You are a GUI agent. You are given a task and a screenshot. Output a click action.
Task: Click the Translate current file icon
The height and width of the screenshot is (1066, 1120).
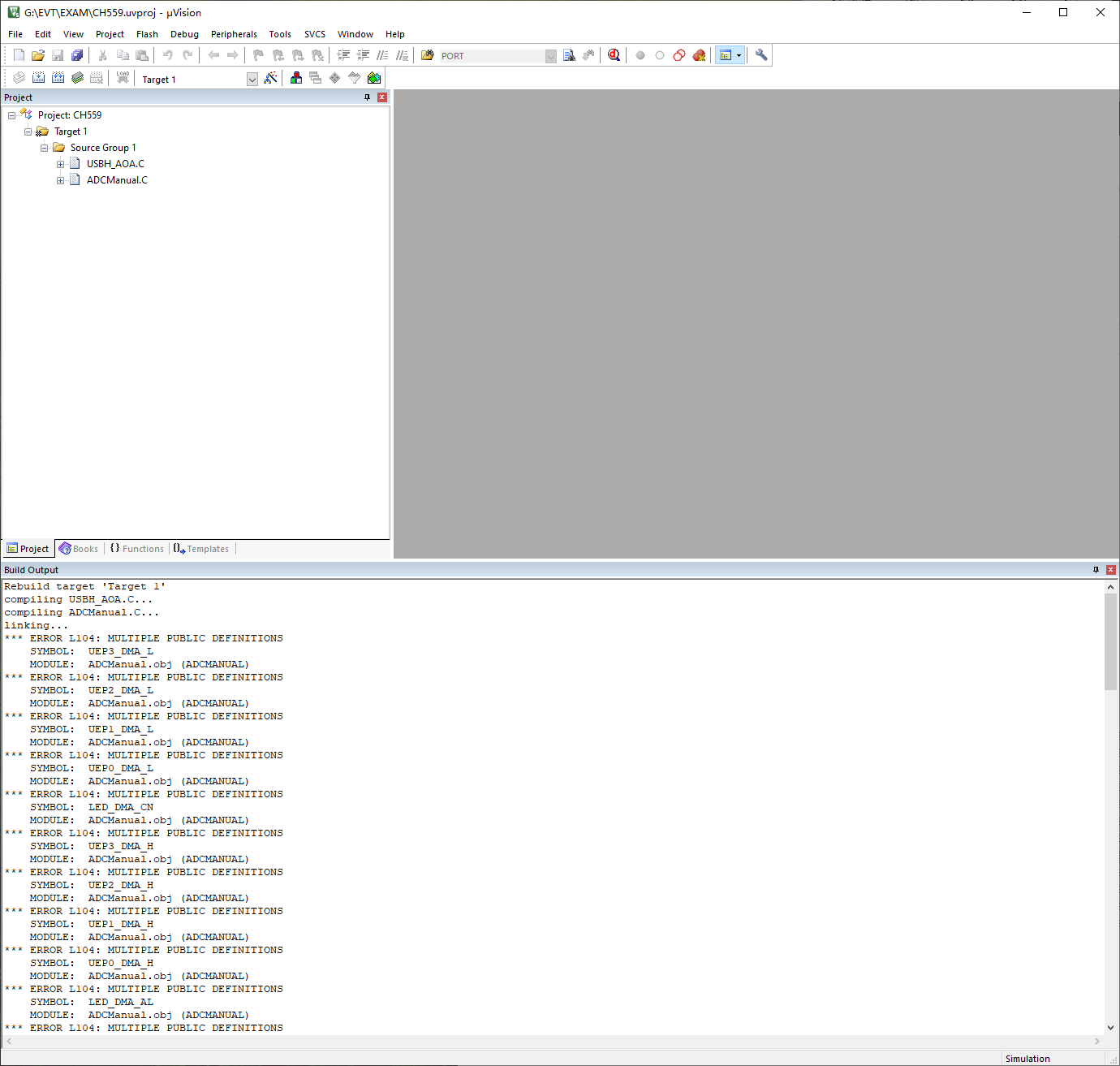point(19,78)
